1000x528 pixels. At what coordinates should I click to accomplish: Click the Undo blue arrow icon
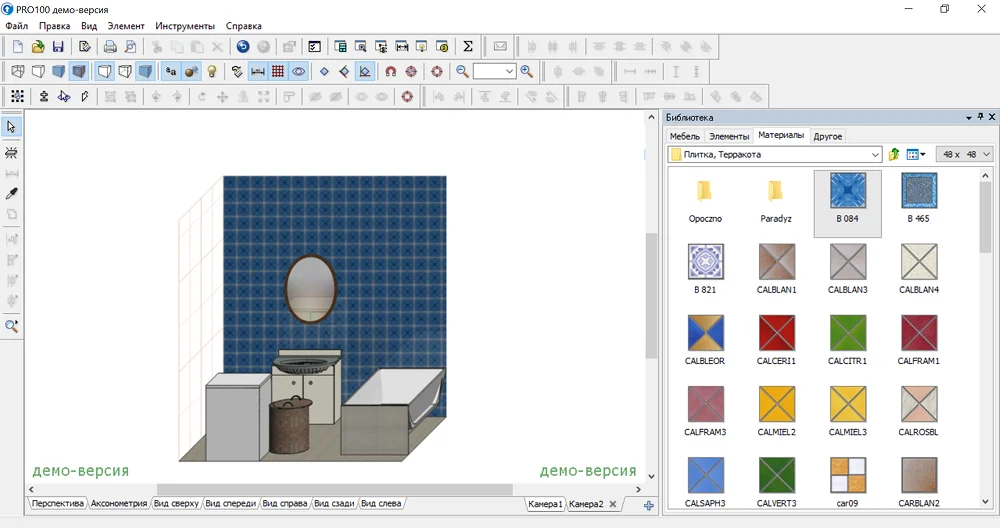tap(243, 46)
